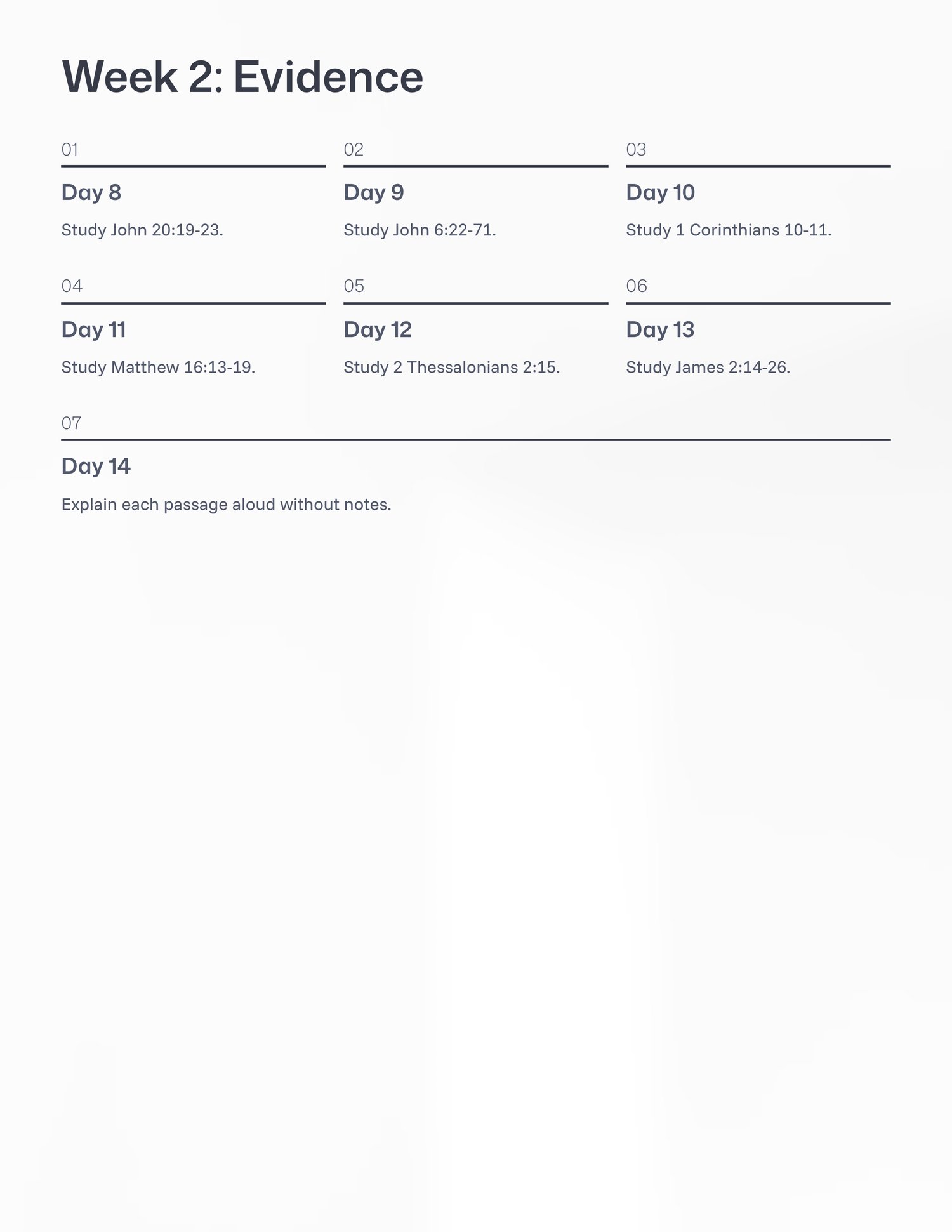The width and height of the screenshot is (952, 1232).
Task: Click Study 2 Thessalonians 2:15 text
Action: (452, 367)
